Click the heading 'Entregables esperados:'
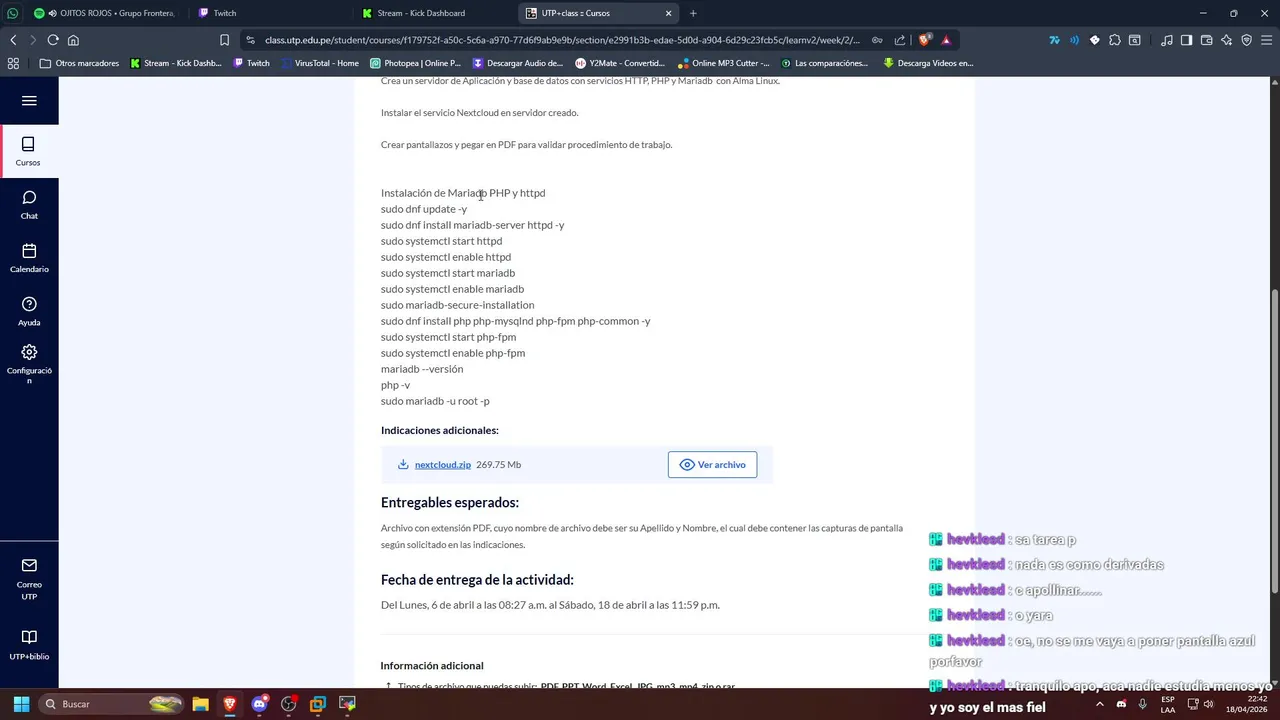This screenshot has height=720, width=1280. tap(449, 502)
